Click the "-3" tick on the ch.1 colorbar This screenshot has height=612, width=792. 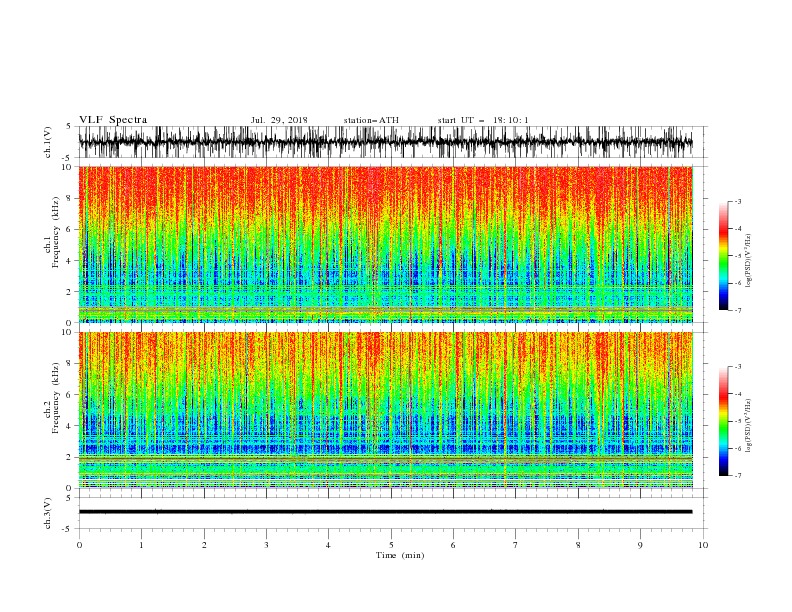pyautogui.click(x=737, y=201)
